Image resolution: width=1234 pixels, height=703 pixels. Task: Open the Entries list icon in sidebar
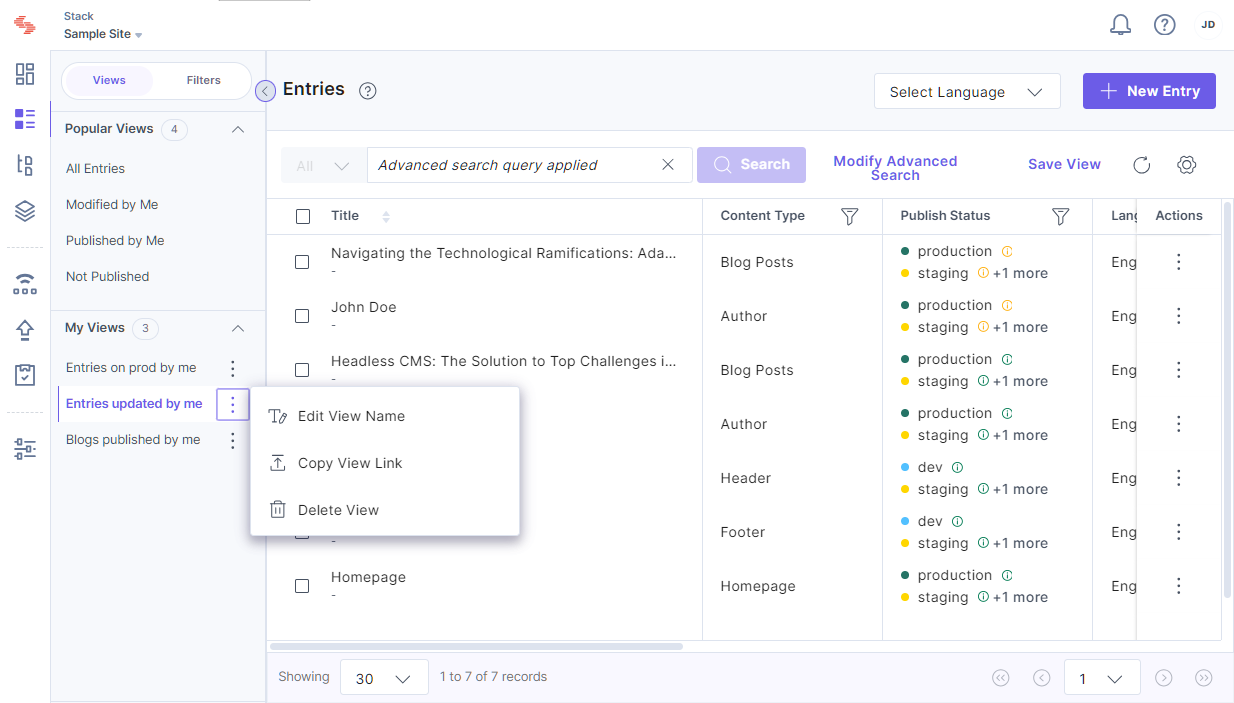(25, 120)
